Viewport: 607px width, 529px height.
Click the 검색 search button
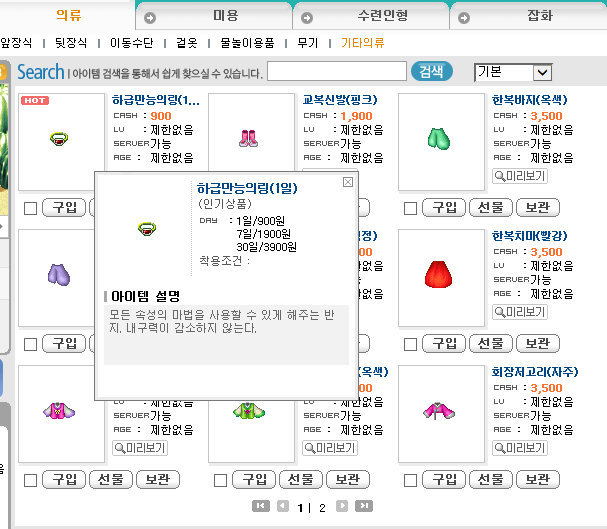click(x=431, y=71)
